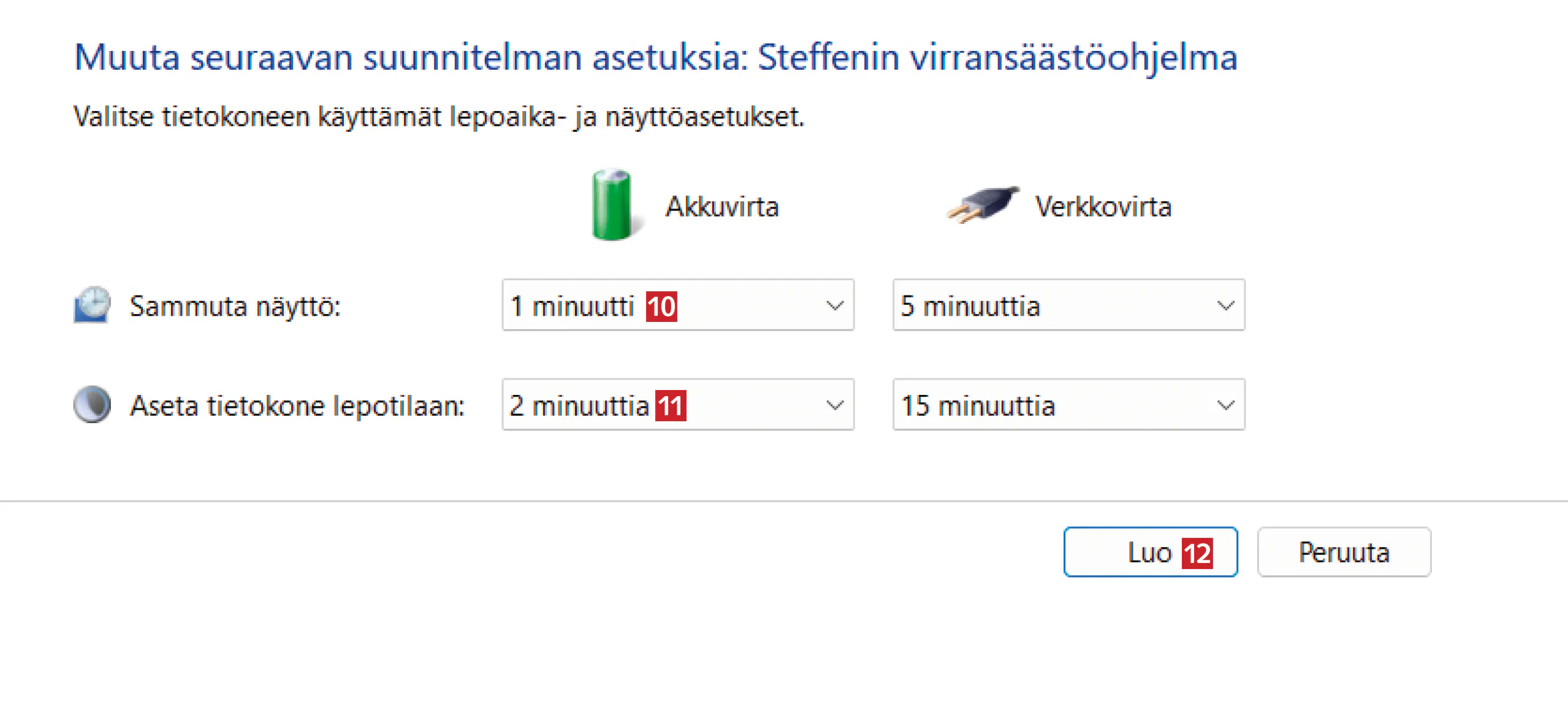Click the red badge numbered 10
Screen dimensions: 1568x704
point(661,307)
